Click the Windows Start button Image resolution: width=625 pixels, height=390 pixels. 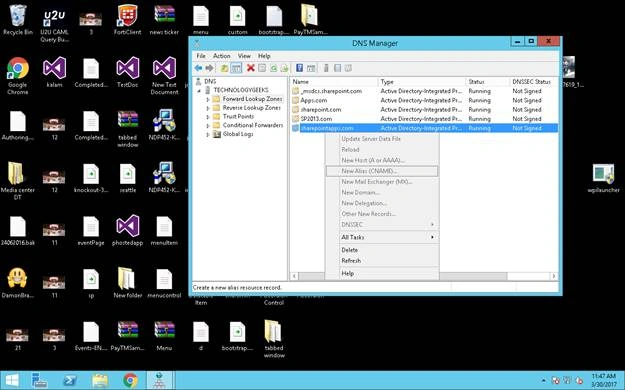click(x=12, y=380)
